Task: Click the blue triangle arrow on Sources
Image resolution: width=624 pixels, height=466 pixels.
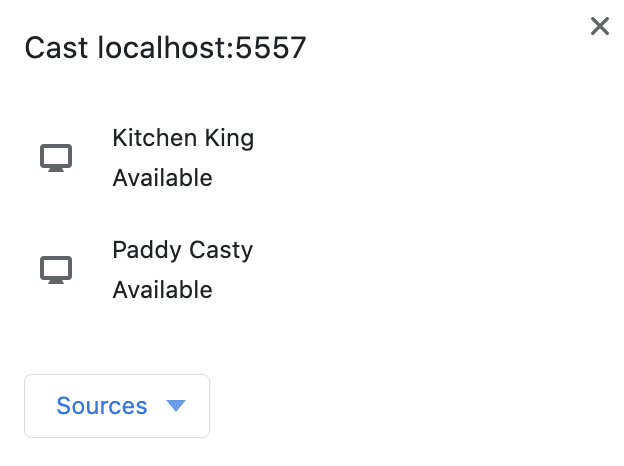Action: point(176,405)
